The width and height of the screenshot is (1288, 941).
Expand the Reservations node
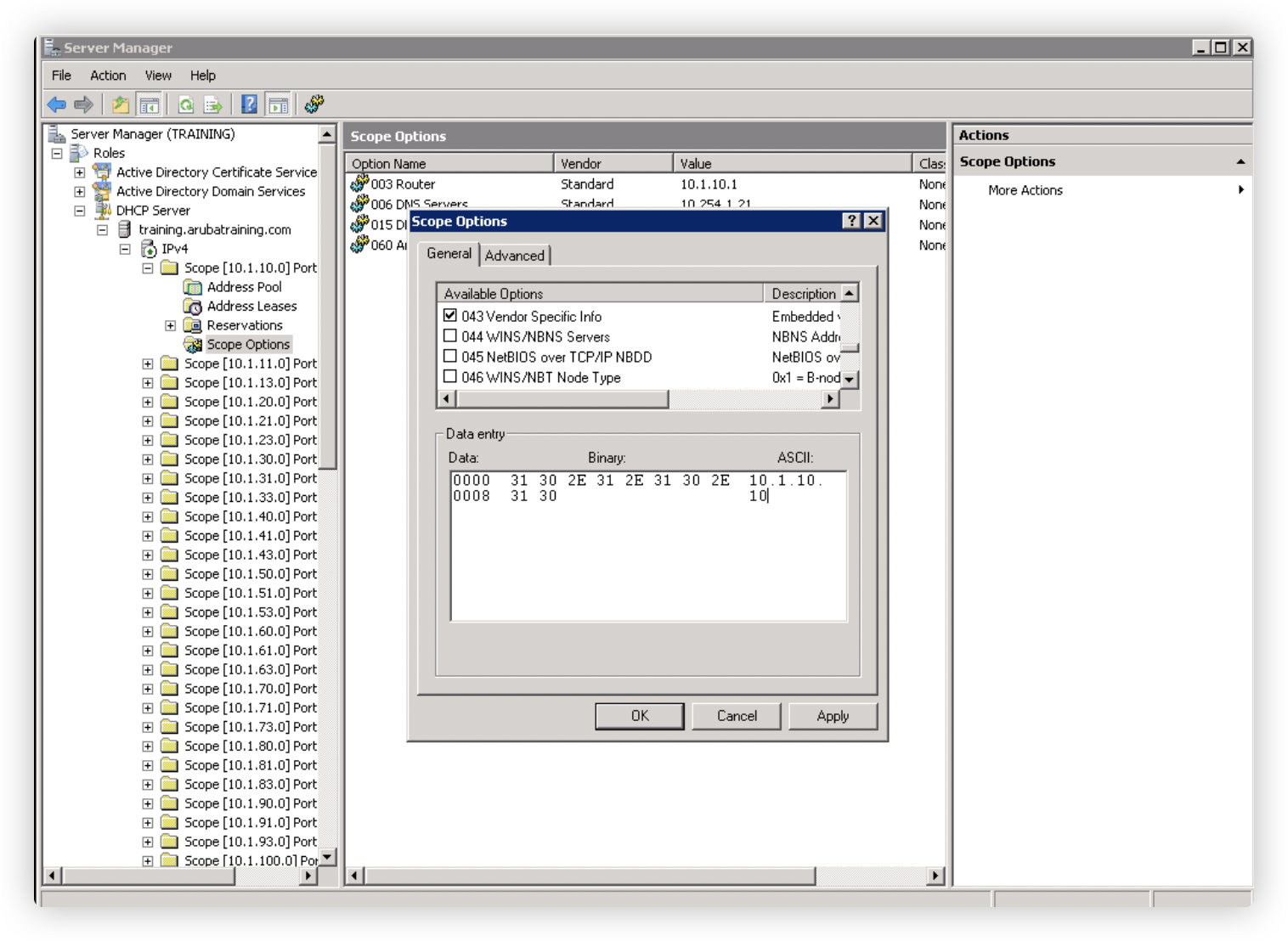pos(170,325)
